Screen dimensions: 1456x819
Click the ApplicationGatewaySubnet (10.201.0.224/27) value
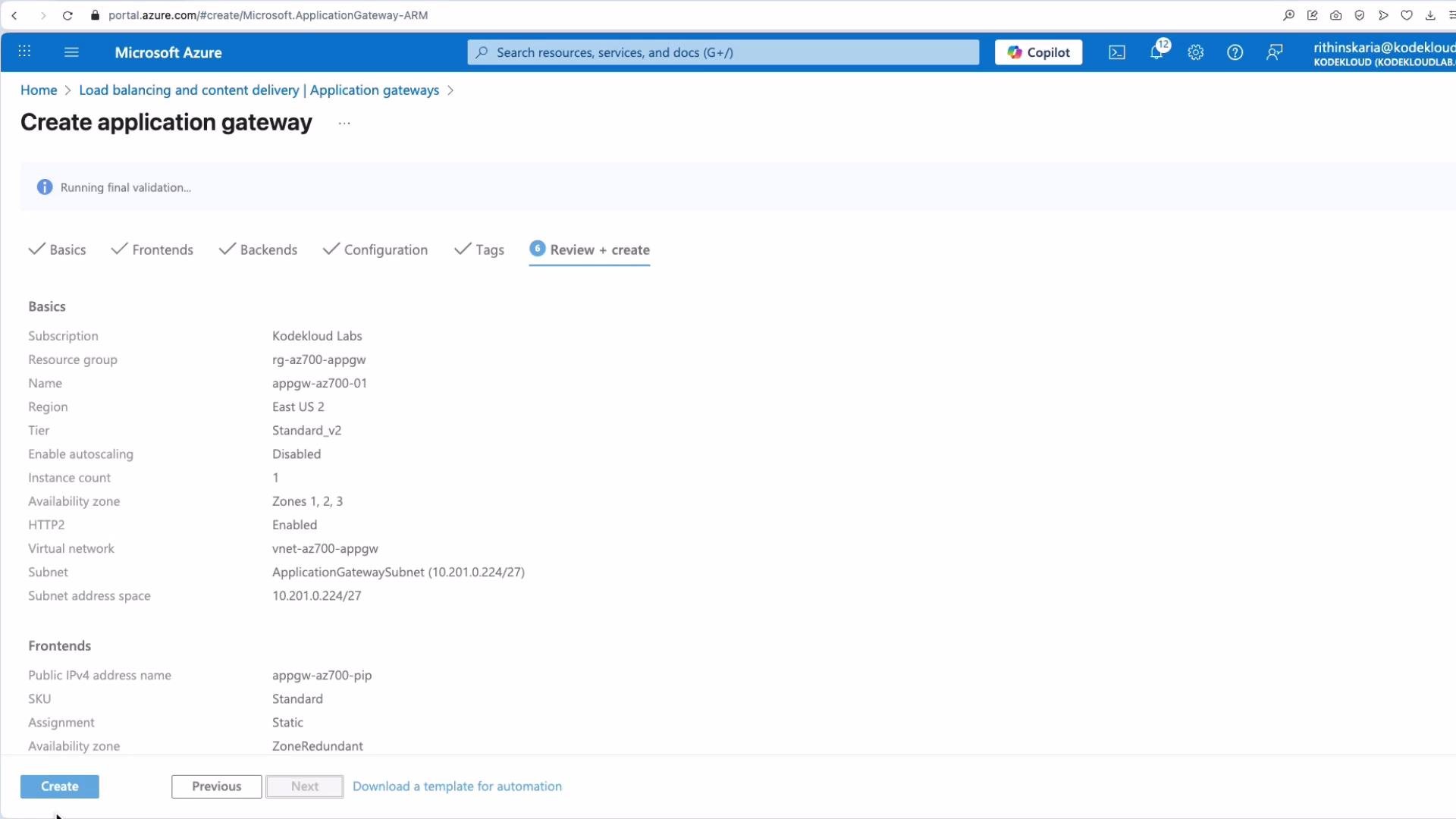pyautogui.click(x=398, y=572)
